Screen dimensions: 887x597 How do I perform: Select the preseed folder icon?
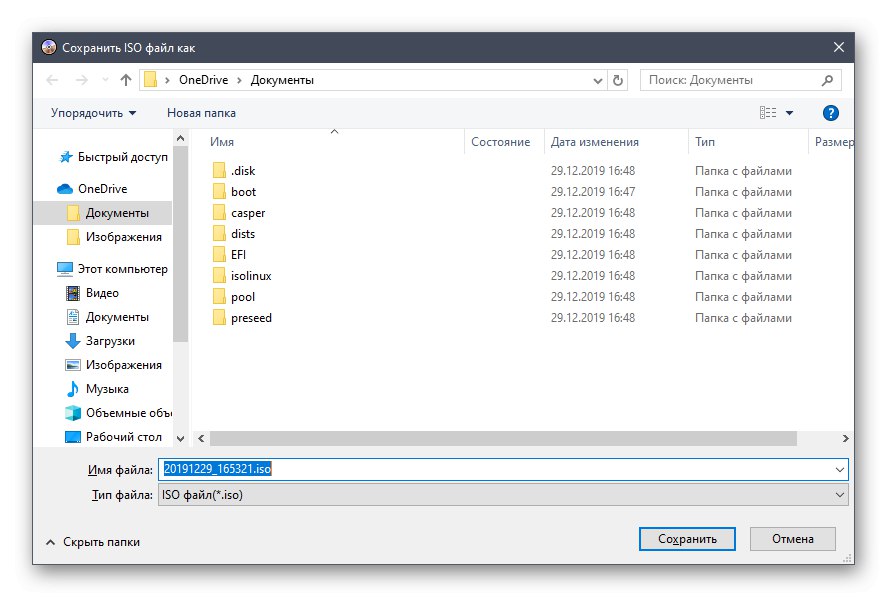(219, 317)
